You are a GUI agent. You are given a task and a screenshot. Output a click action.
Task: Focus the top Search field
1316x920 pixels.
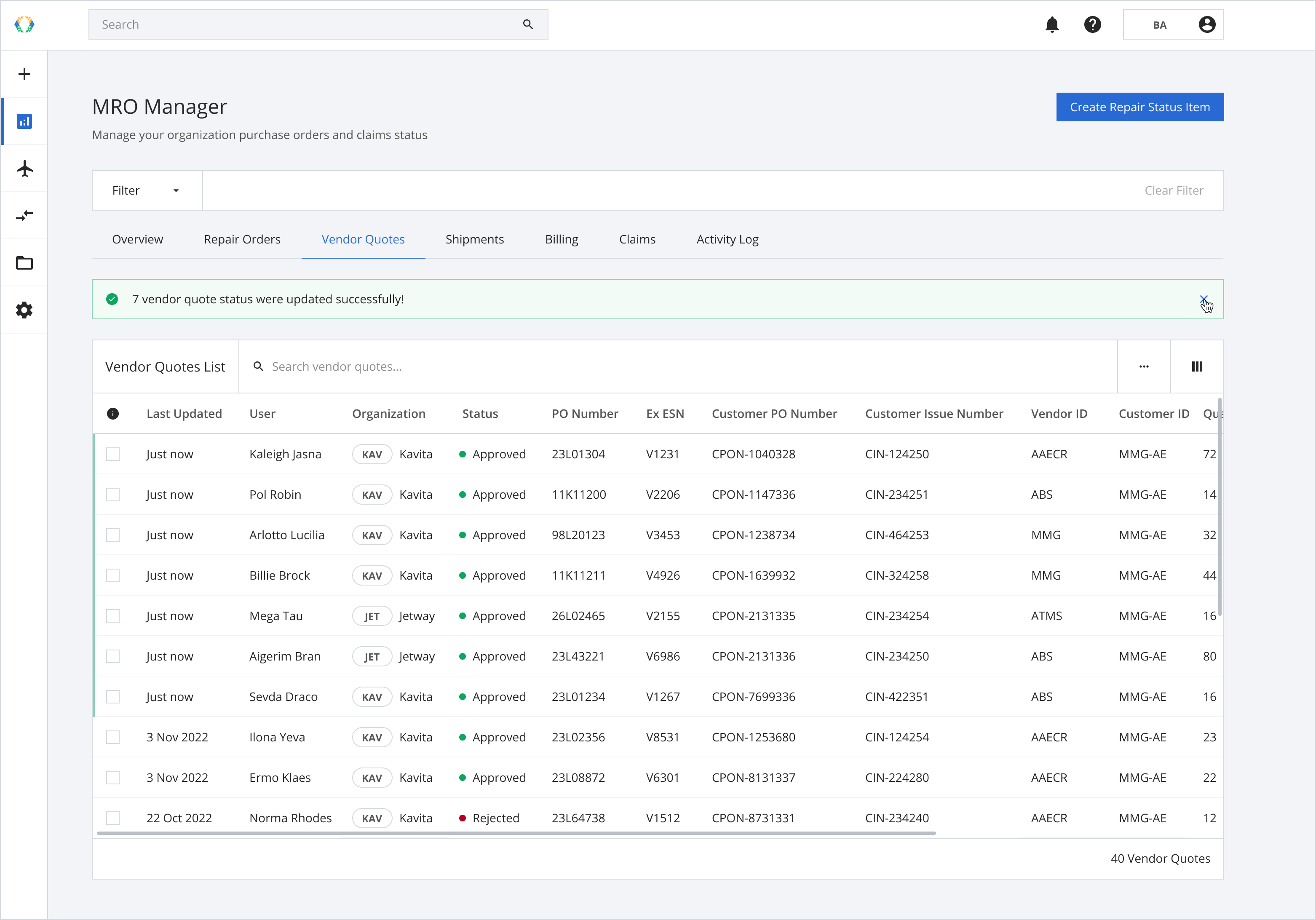(318, 25)
